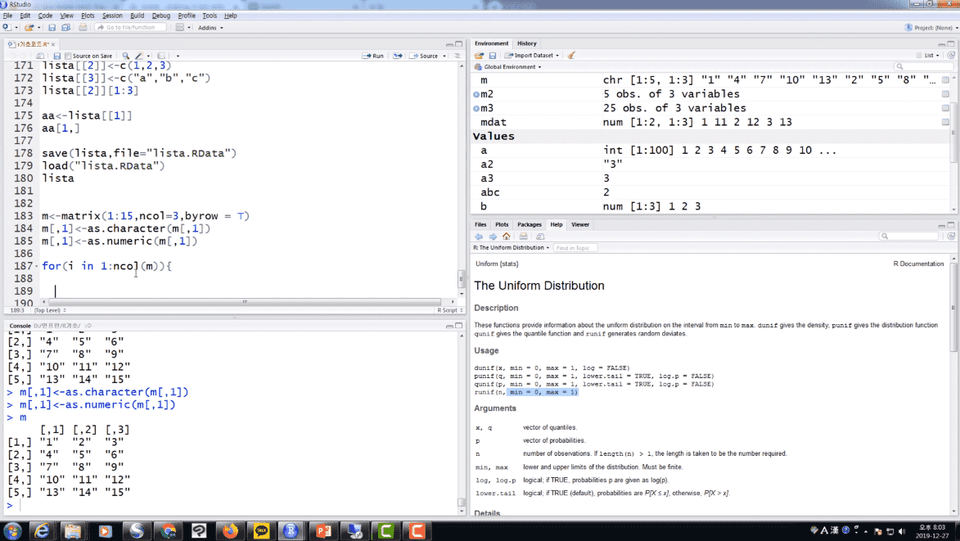Open Windows Start button
The width and height of the screenshot is (960, 541).
[x=13, y=530]
